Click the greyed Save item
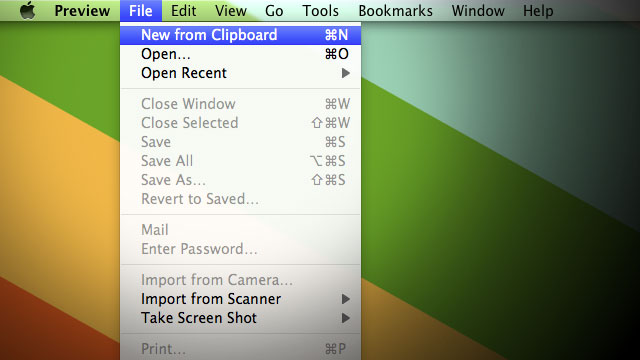Screen dimensions: 640x360 240,142
